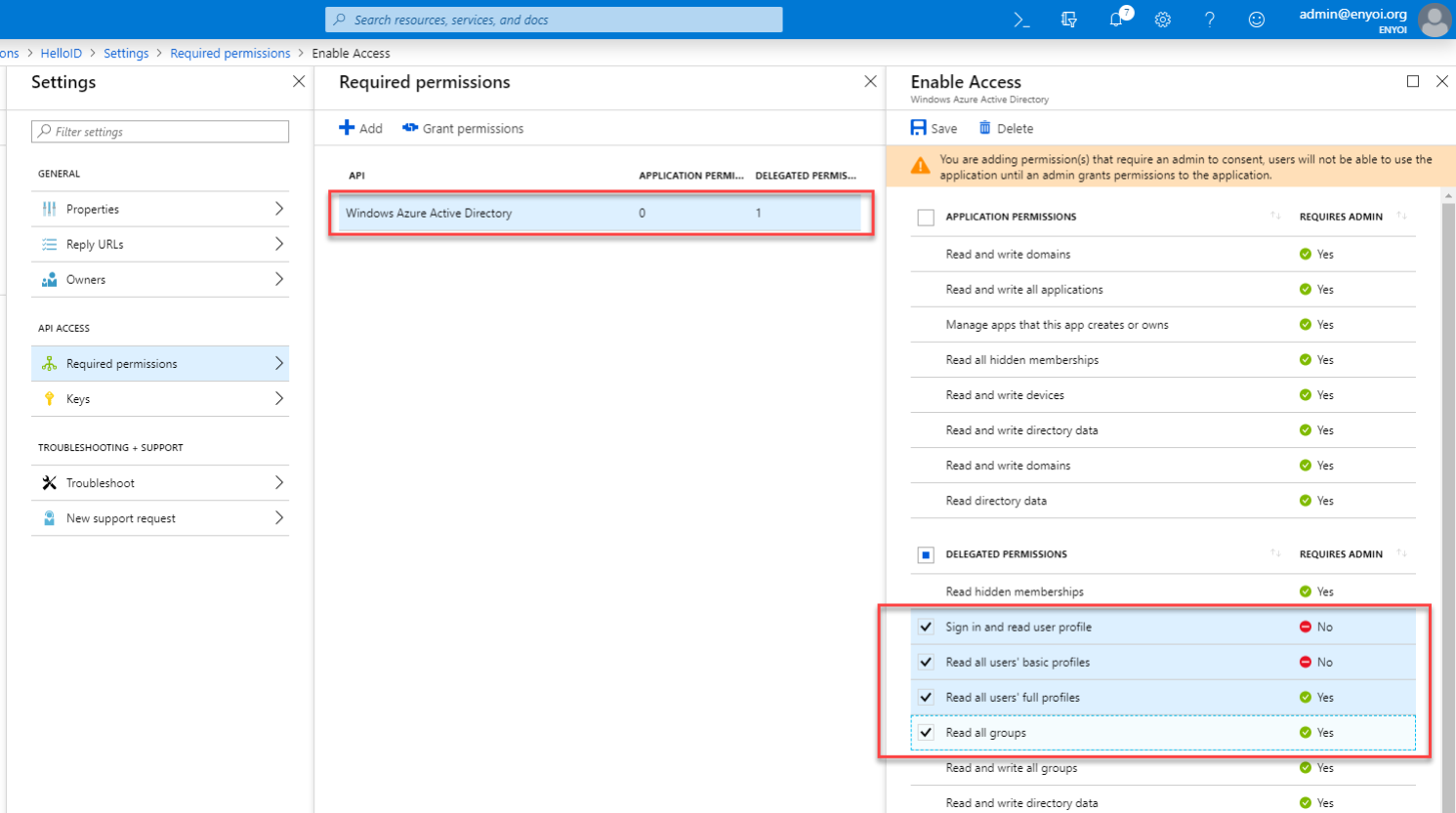
Task: Close the Required permissions blade
Action: [x=870, y=82]
